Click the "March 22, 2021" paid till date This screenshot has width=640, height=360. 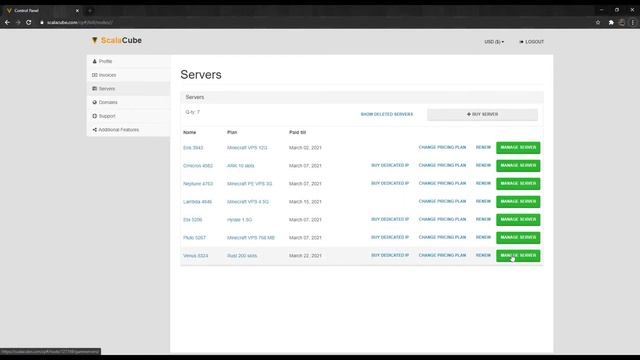click(x=305, y=256)
